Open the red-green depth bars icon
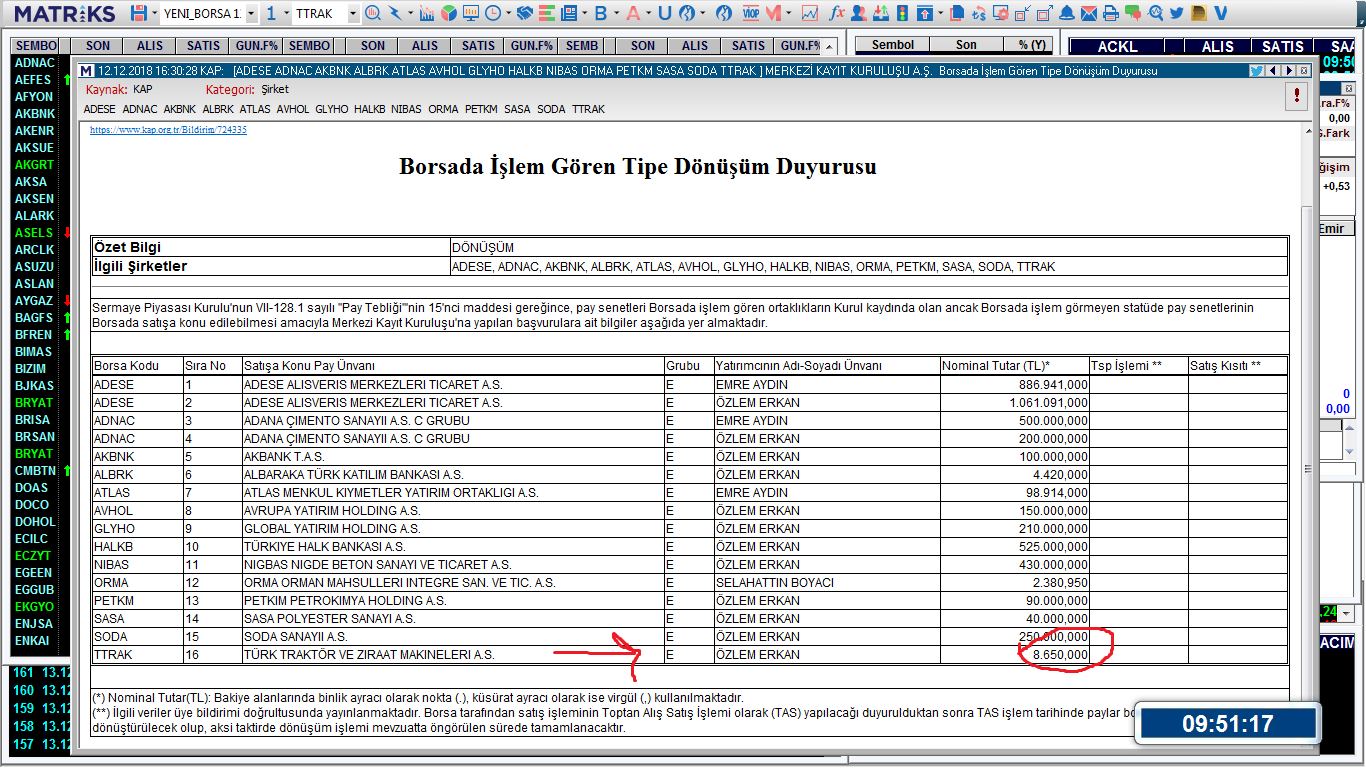The width and height of the screenshot is (1366, 768). pos(547,13)
